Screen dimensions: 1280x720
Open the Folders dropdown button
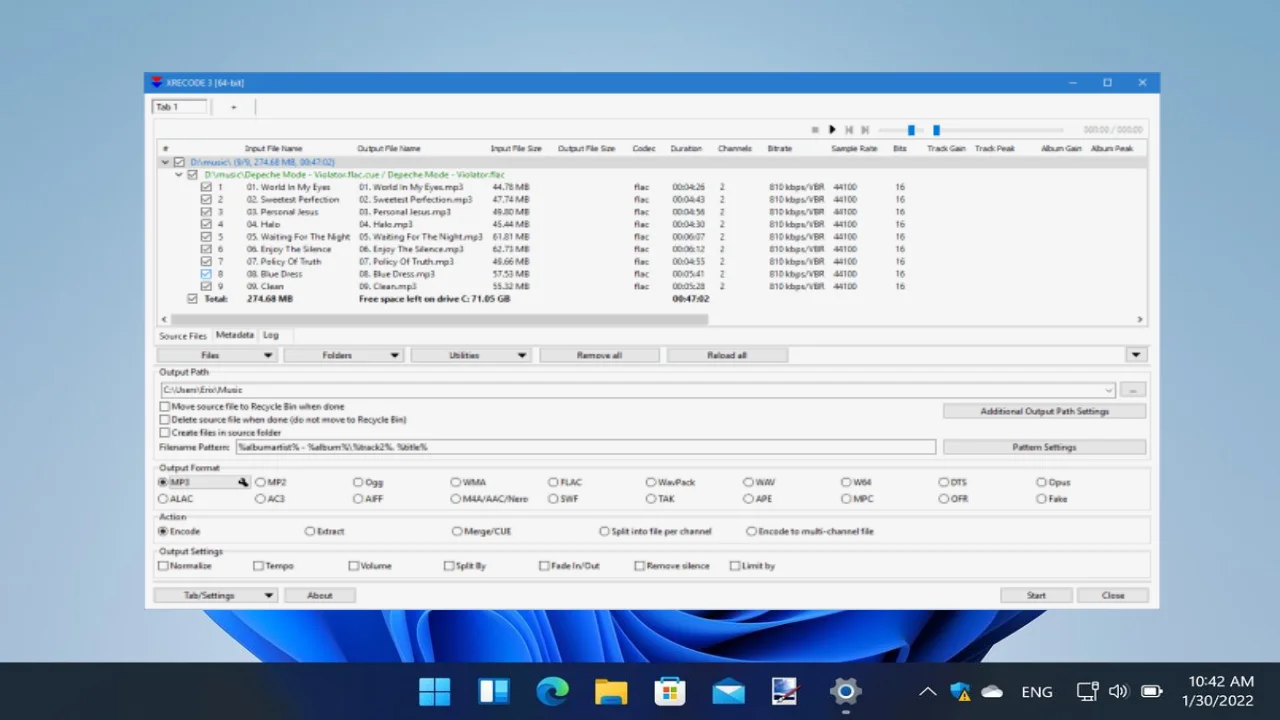344,355
